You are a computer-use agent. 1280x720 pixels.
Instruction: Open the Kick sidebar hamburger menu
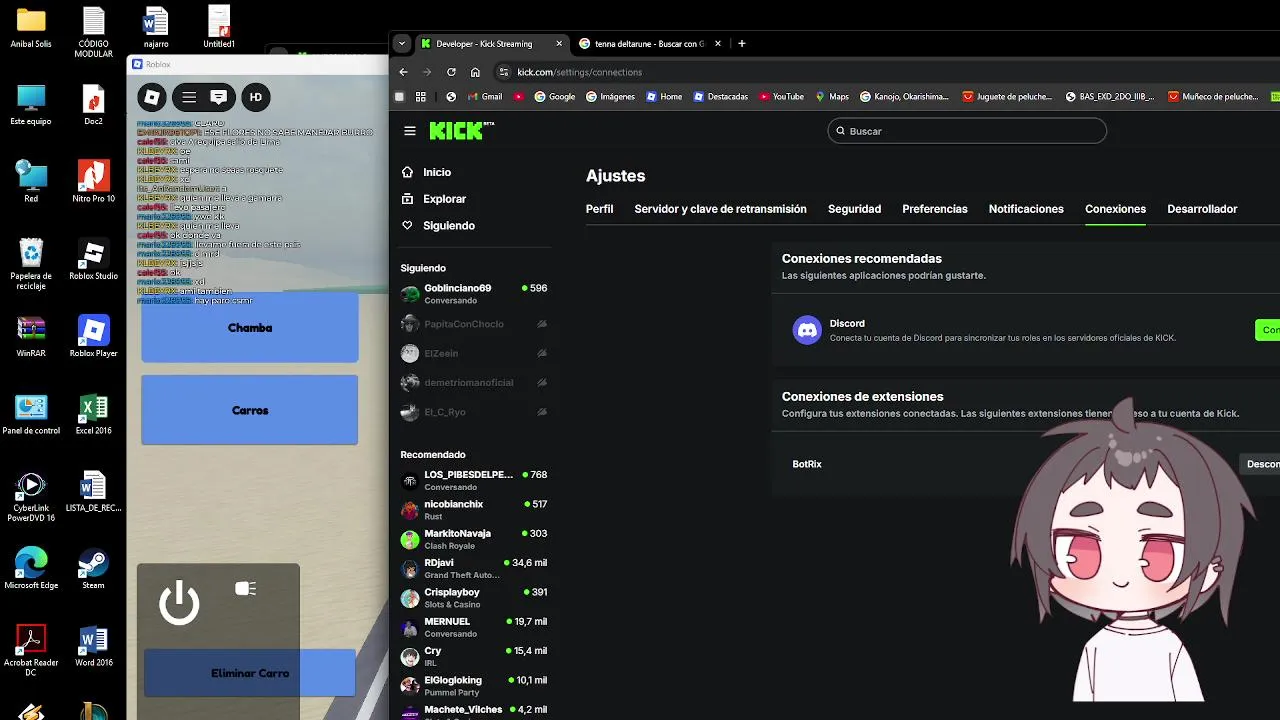(x=409, y=131)
